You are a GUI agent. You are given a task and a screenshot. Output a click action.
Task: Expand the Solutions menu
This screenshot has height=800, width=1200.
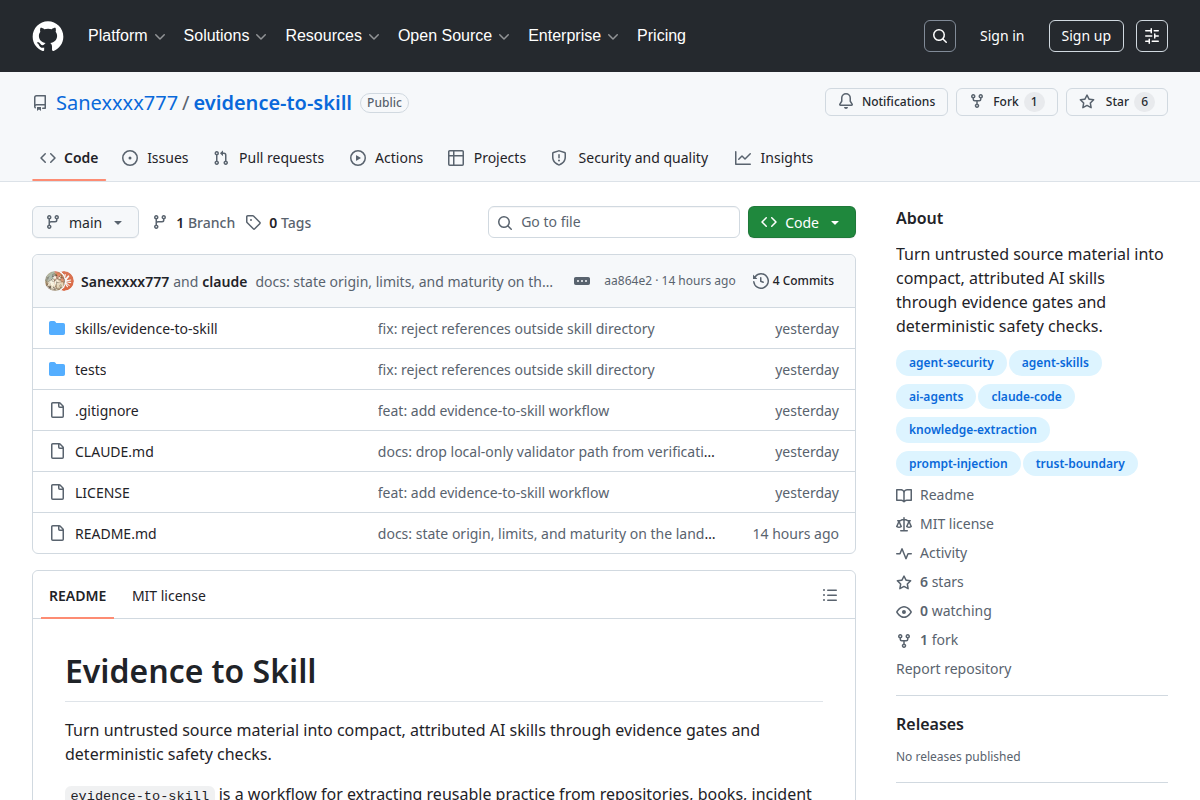pos(225,36)
